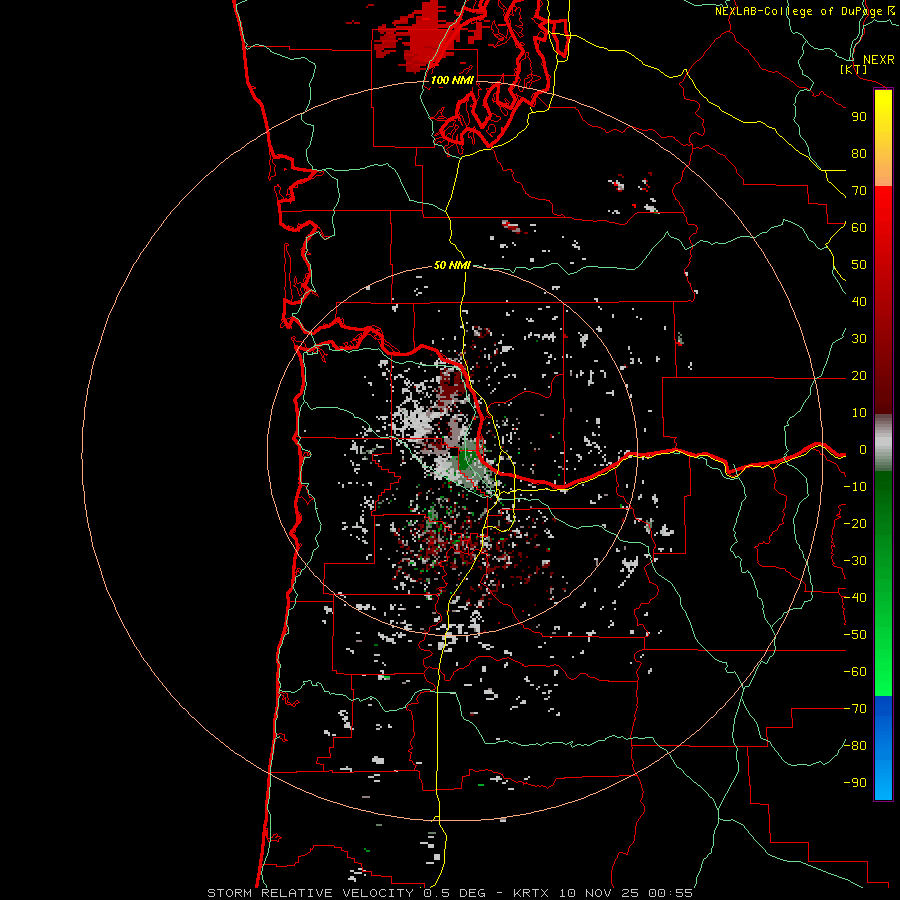This screenshot has width=900, height=900.
Task: Click the [KT] units label above scale
Action: click(854, 69)
